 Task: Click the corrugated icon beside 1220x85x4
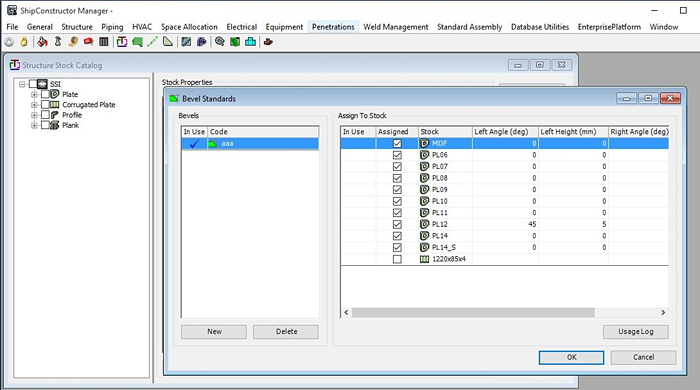pos(425,259)
